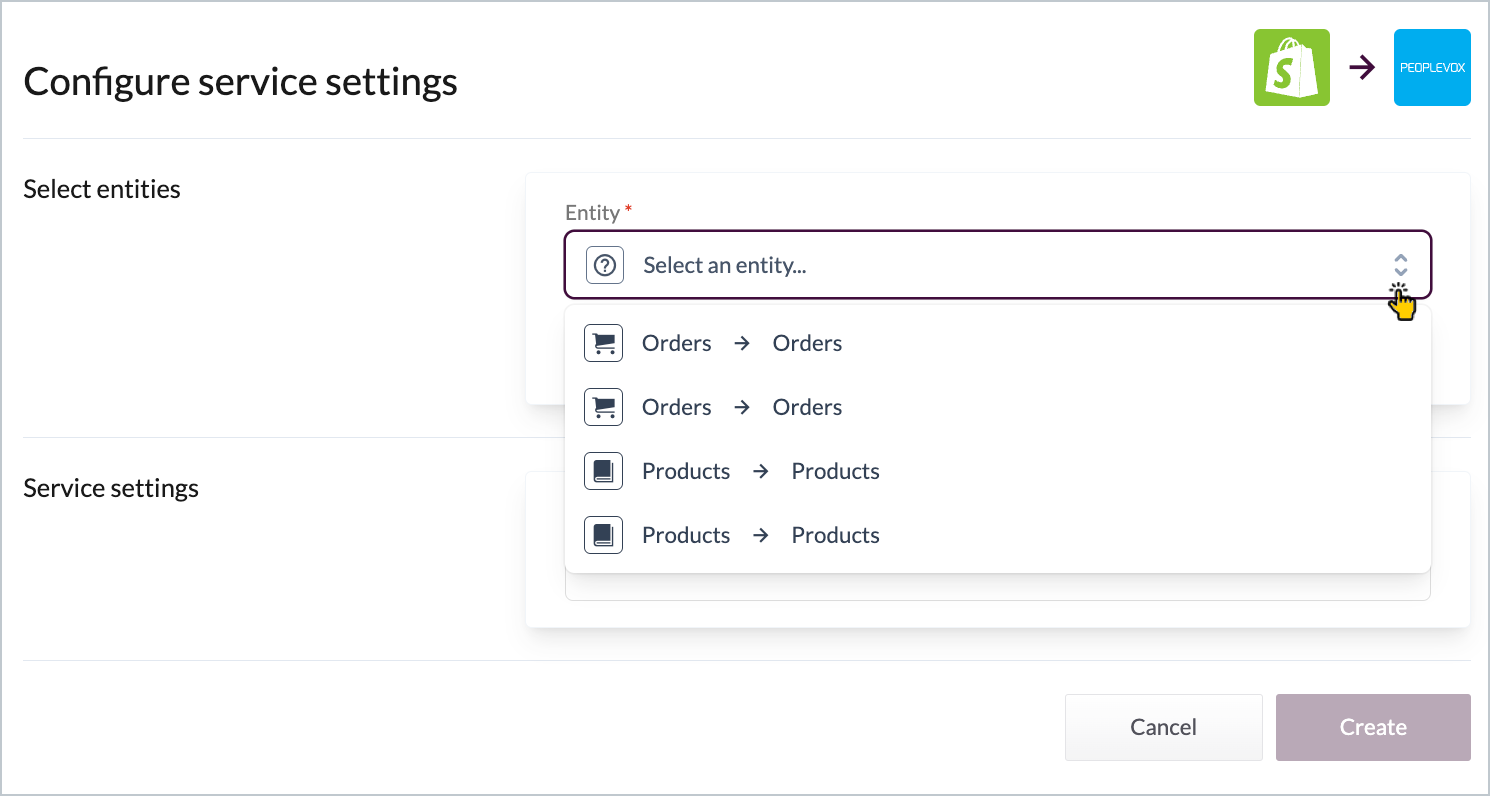Screen dimensions: 1490x796
Task: Click the Select an entity placeholder text
Action: 725,264
